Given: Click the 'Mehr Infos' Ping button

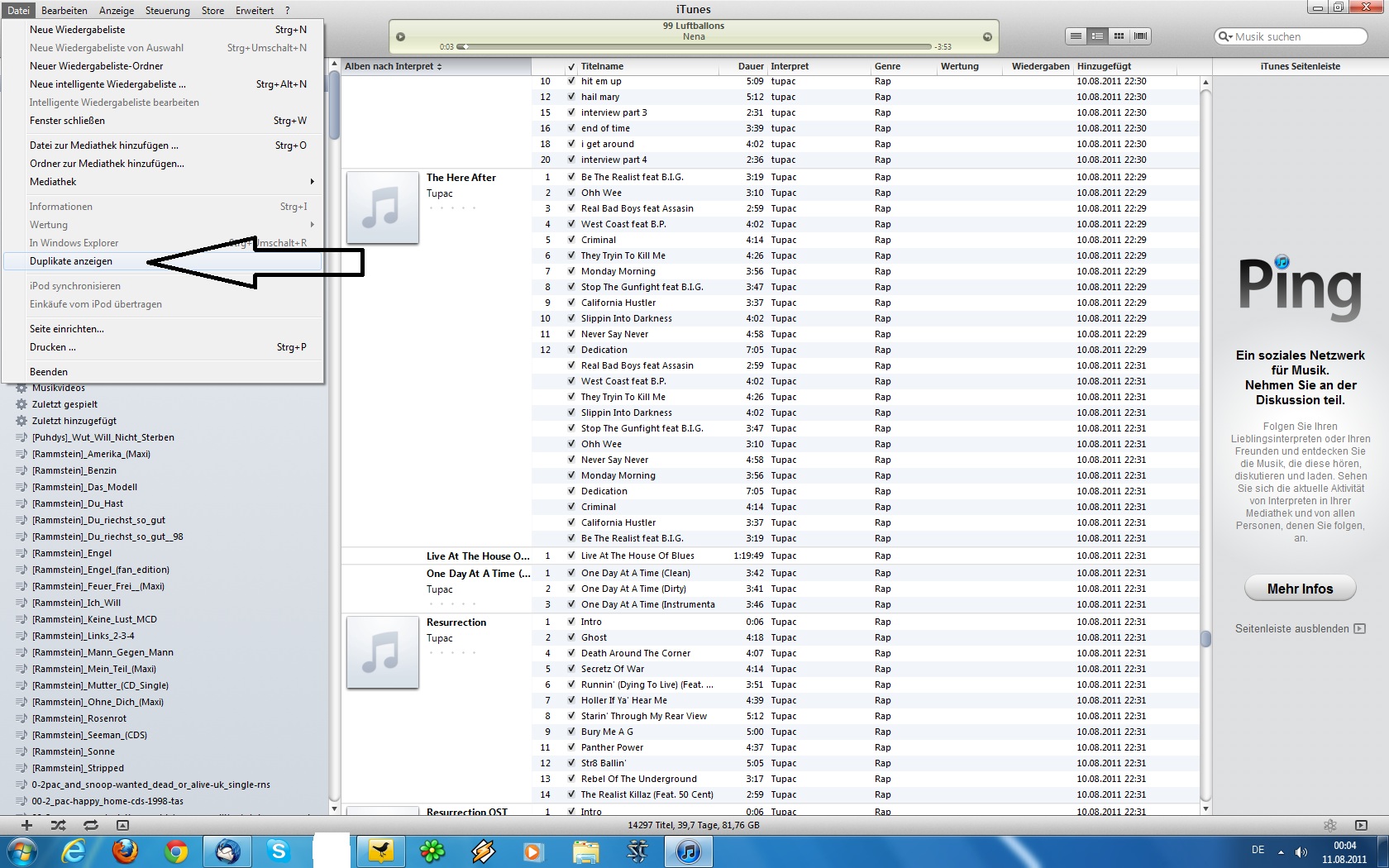Looking at the screenshot, I should [x=1300, y=589].
